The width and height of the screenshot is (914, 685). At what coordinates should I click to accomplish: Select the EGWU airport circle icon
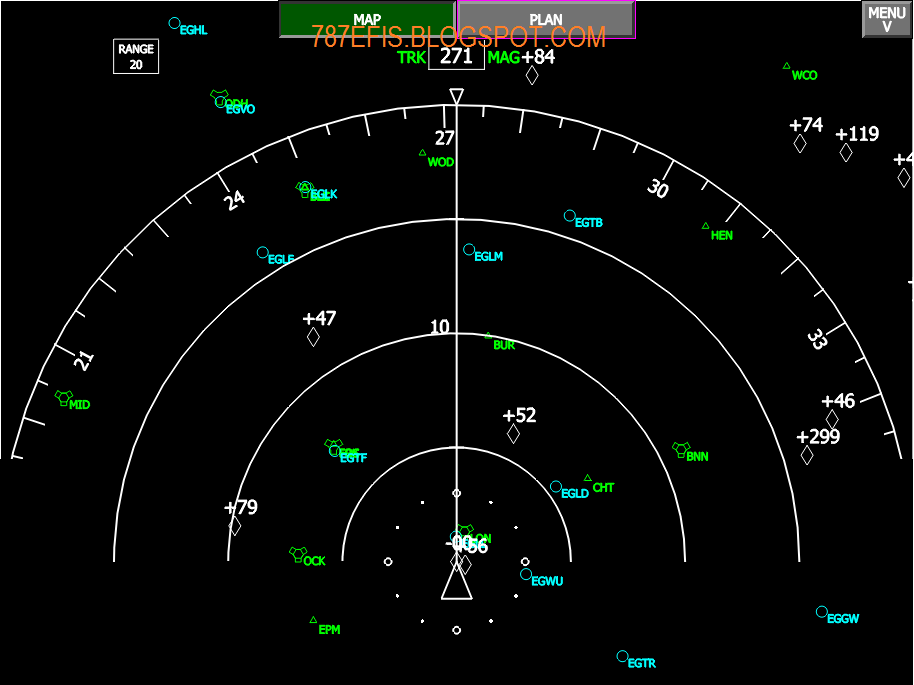(524, 574)
